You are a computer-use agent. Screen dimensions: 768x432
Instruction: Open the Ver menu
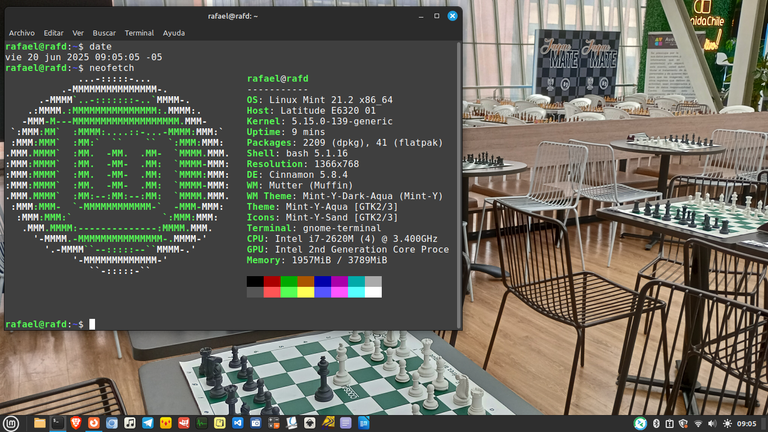pos(78,33)
